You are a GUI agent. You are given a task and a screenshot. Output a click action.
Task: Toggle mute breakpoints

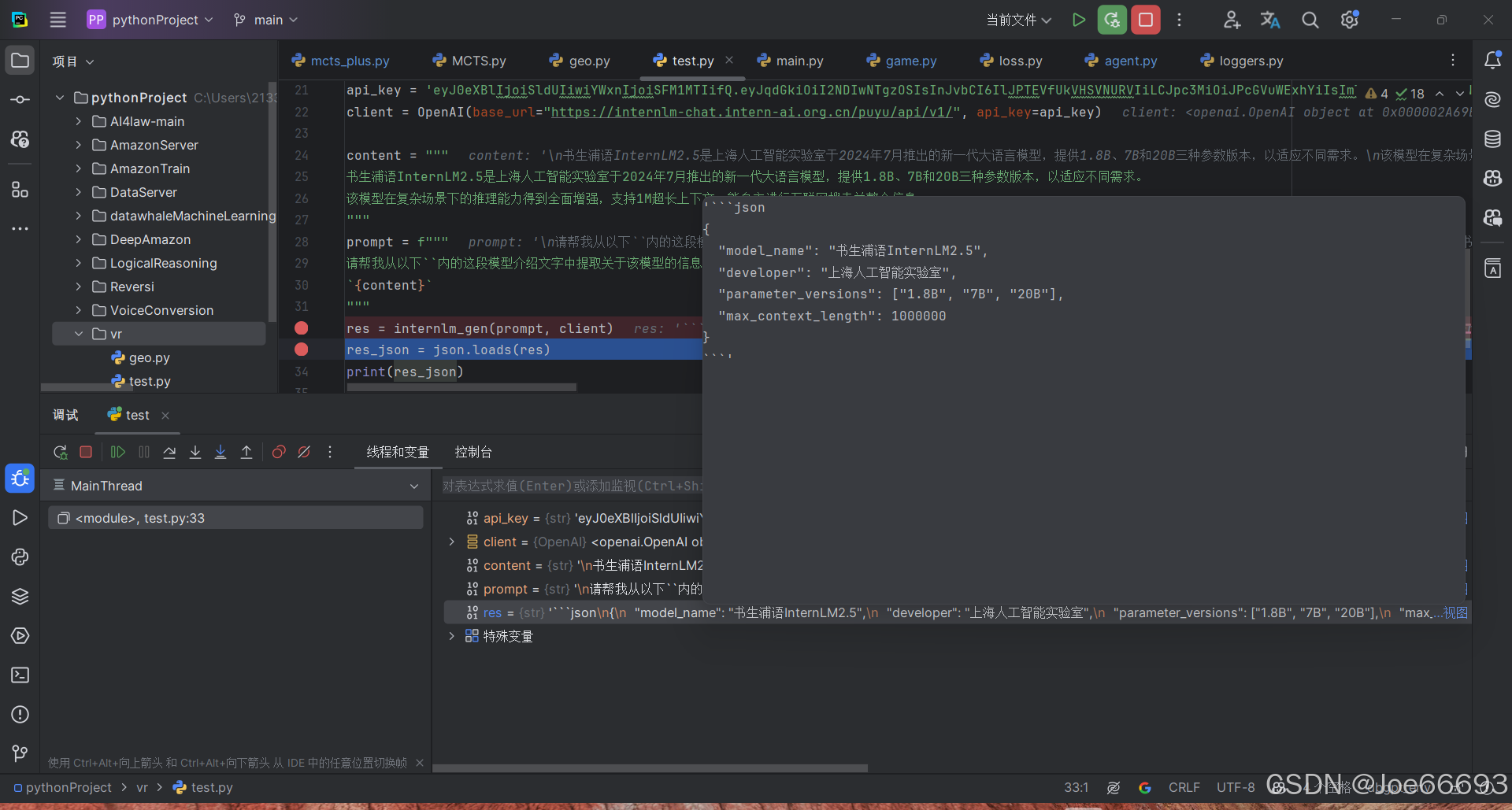click(304, 452)
